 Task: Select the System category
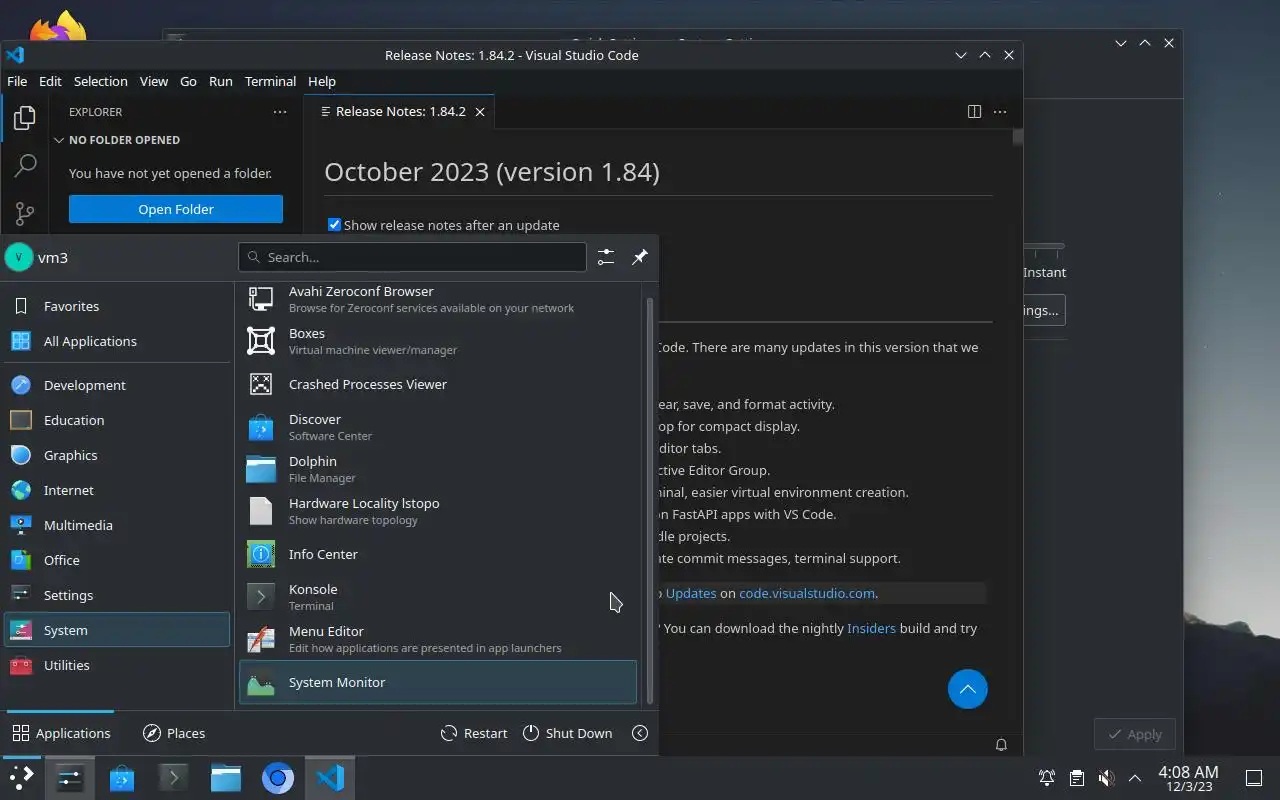tap(117, 630)
